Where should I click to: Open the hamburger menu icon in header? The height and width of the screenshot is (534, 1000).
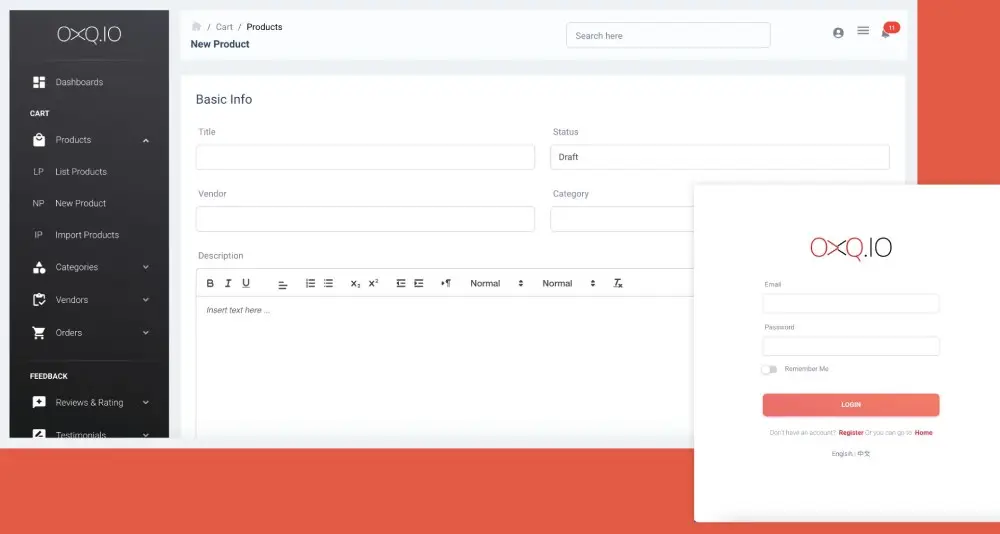(863, 30)
